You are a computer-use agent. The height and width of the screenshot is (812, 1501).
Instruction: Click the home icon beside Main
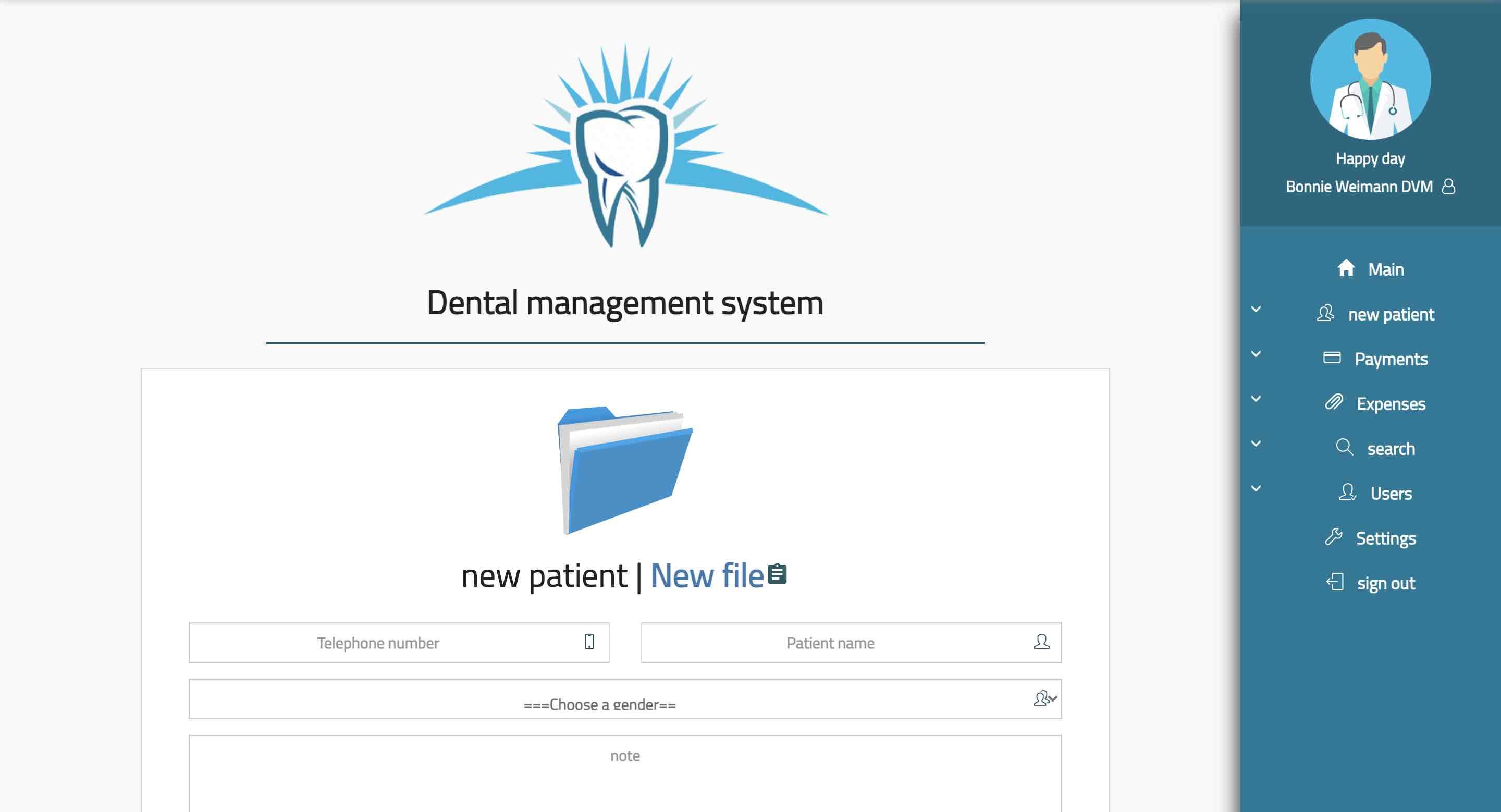tap(1346, 268)
